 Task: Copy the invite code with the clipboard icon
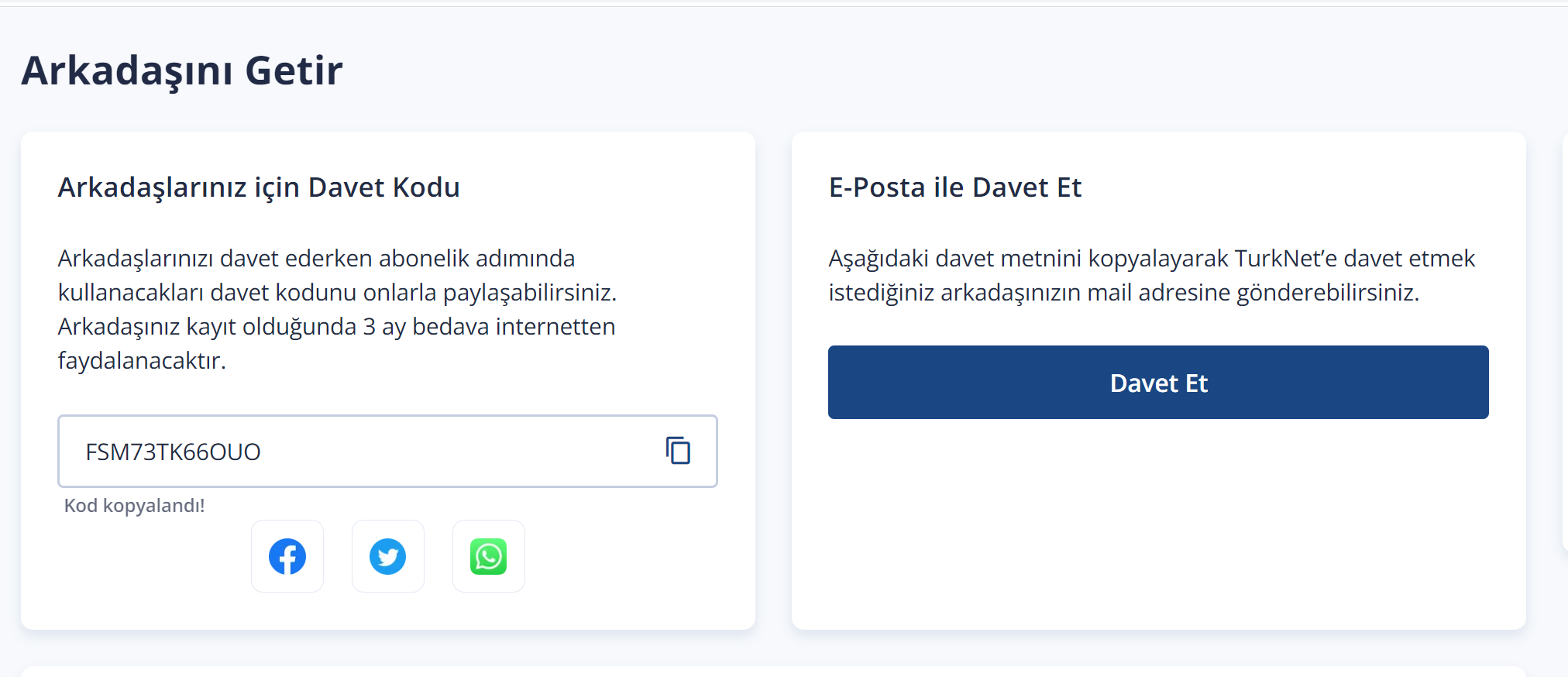pyautogui.click(x=678, y=451)
